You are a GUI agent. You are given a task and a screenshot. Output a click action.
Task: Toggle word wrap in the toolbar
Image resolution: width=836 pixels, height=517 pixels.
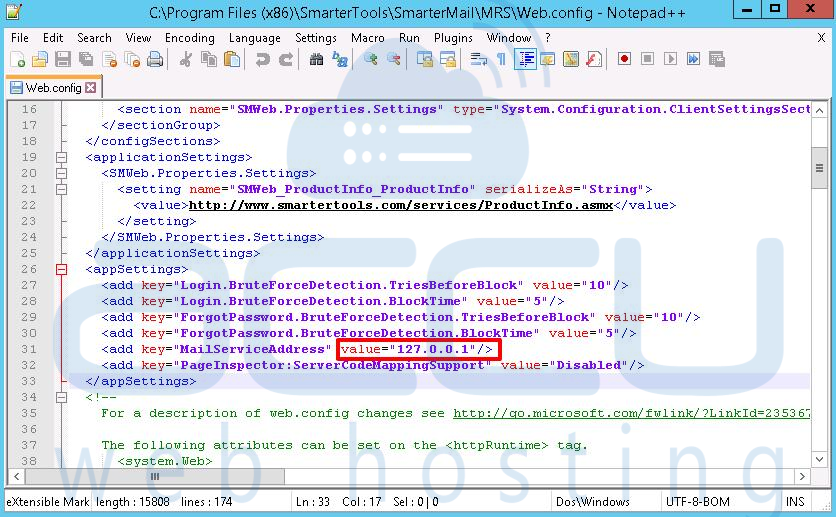coord(478,59)
